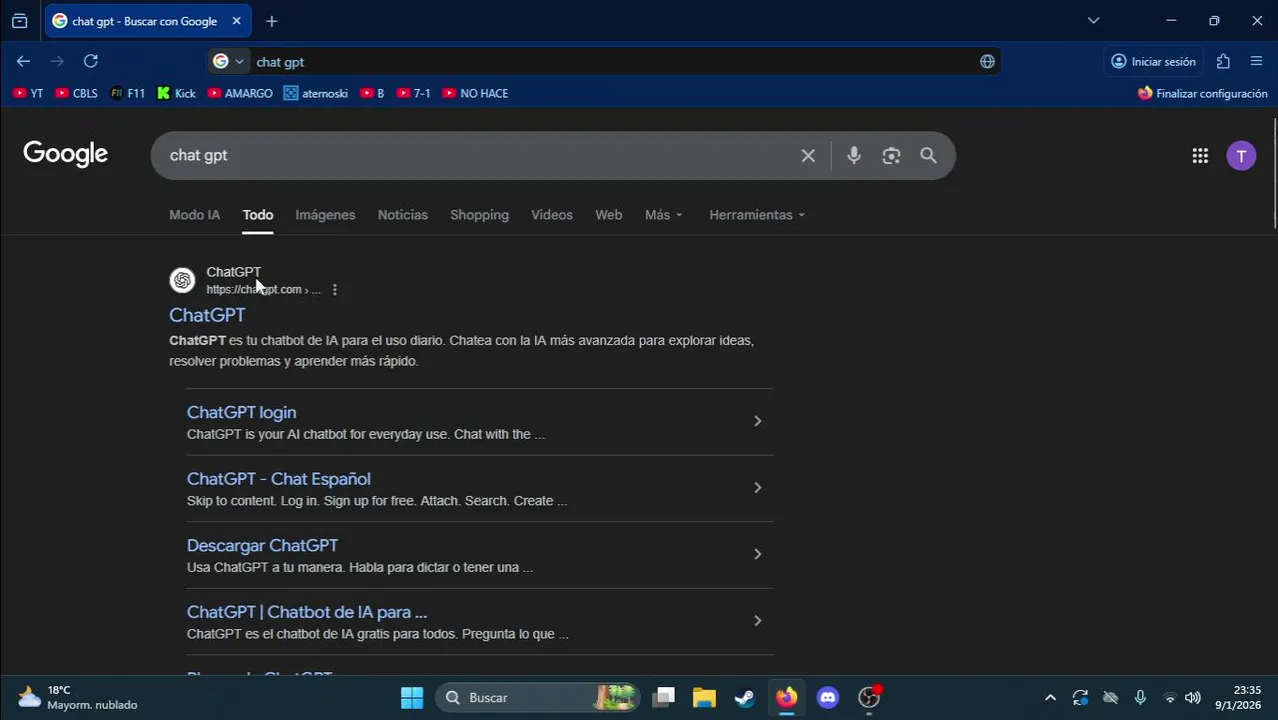
Task: Click chevron on ChatGPT | Chatbot de IA row
Action: point(757,621)
